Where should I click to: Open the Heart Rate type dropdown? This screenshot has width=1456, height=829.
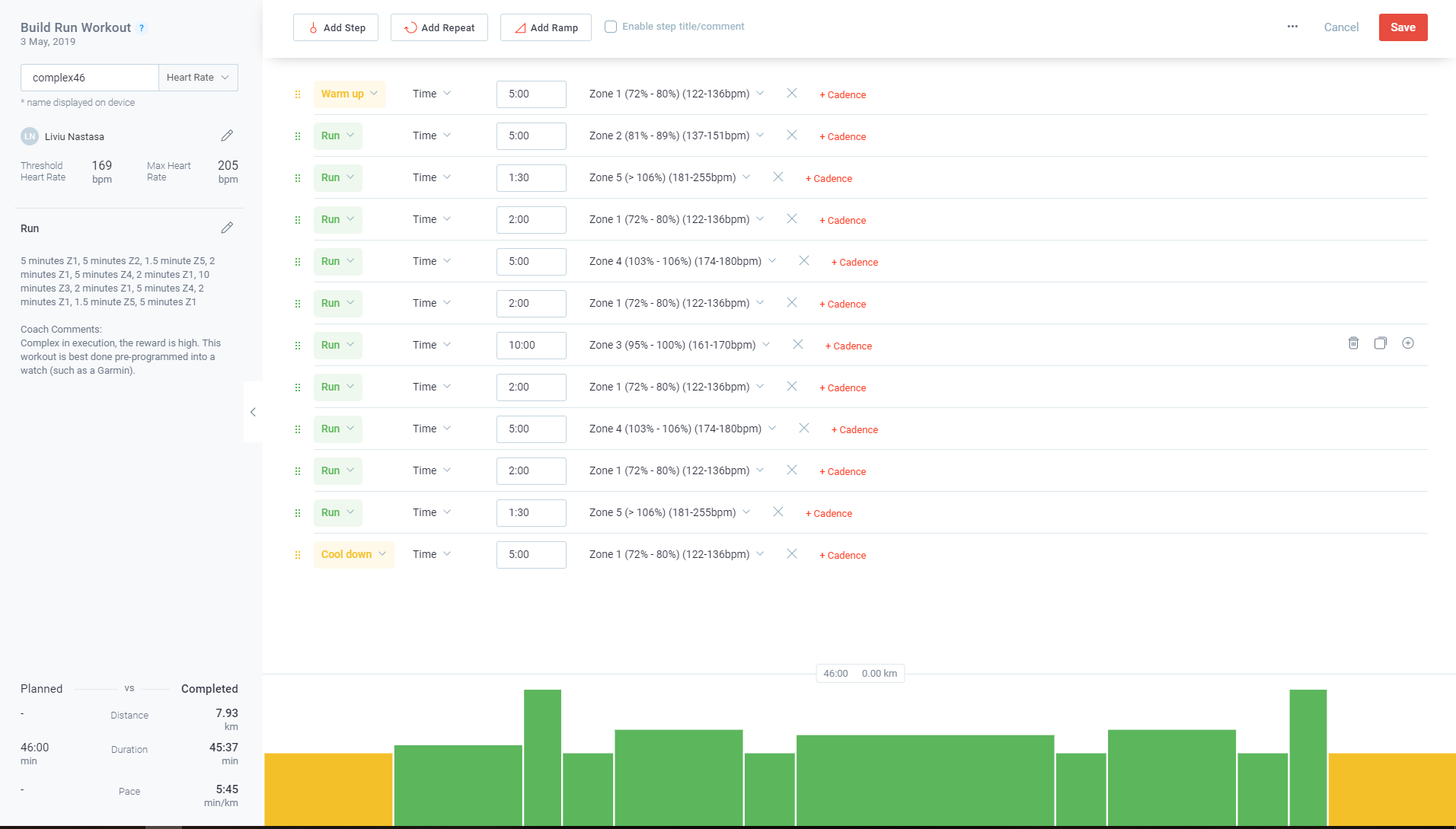pos(198,78)
